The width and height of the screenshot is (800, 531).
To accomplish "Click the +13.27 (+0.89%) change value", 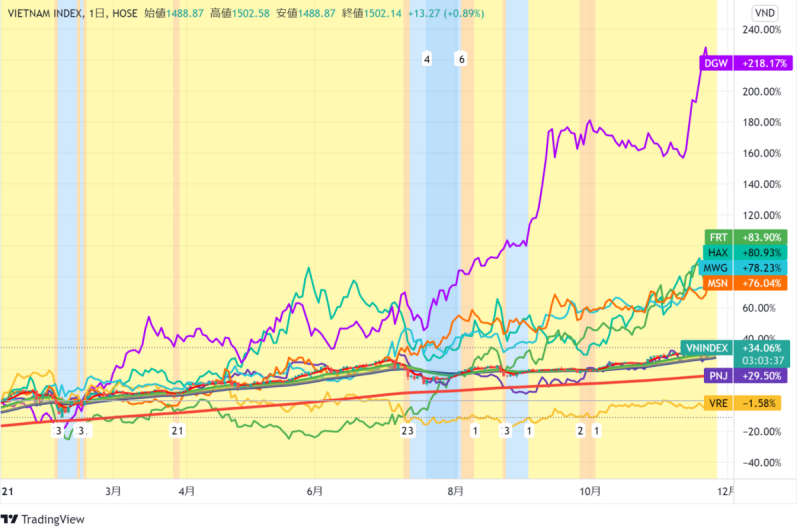I will (446, 13).
